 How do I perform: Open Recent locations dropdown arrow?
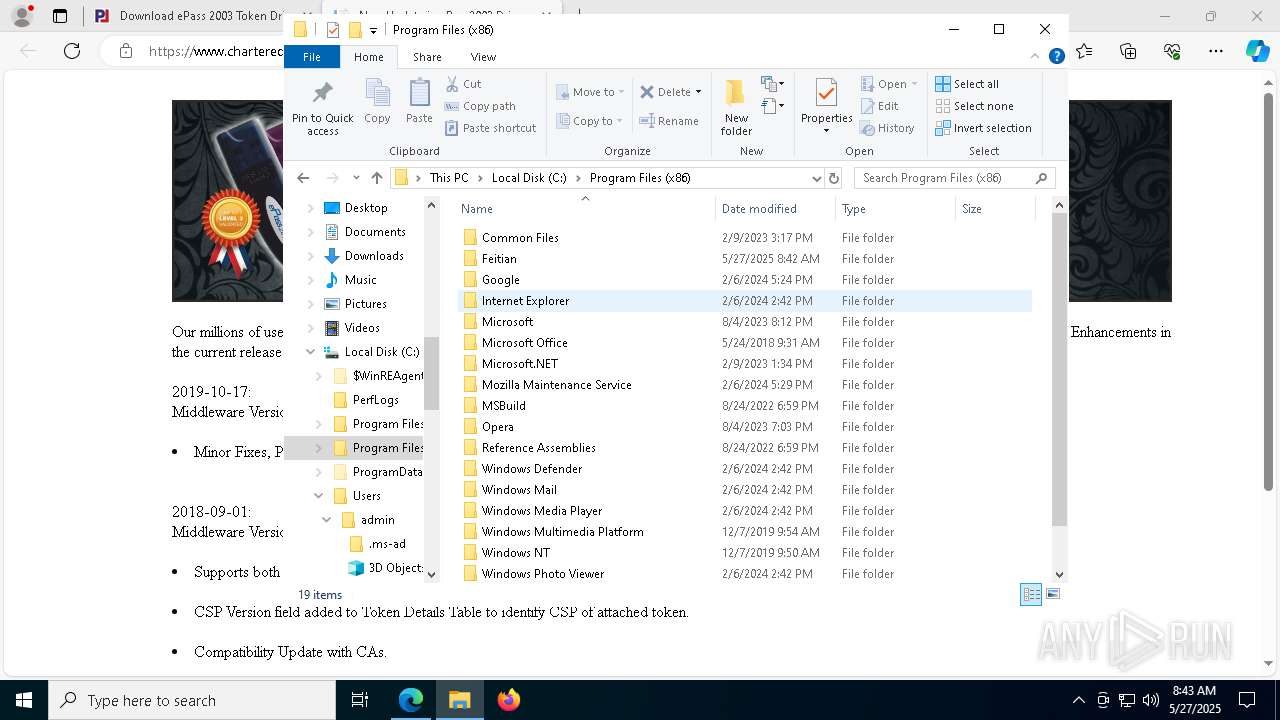click(x=355, y=178)
